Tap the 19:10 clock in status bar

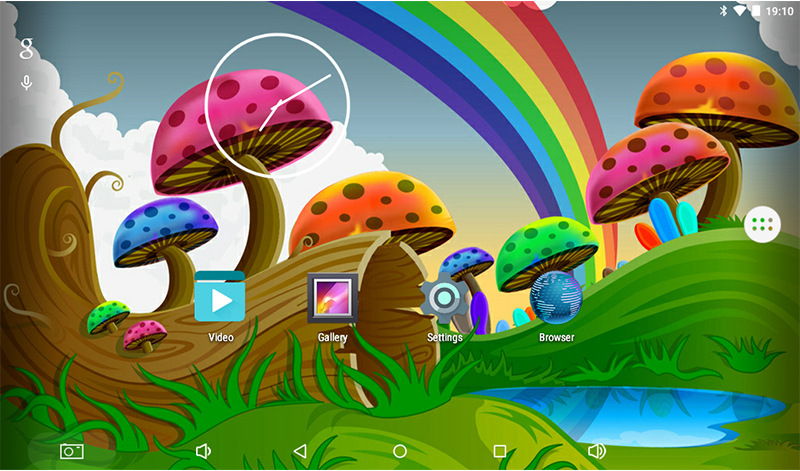tap(780, 11)
